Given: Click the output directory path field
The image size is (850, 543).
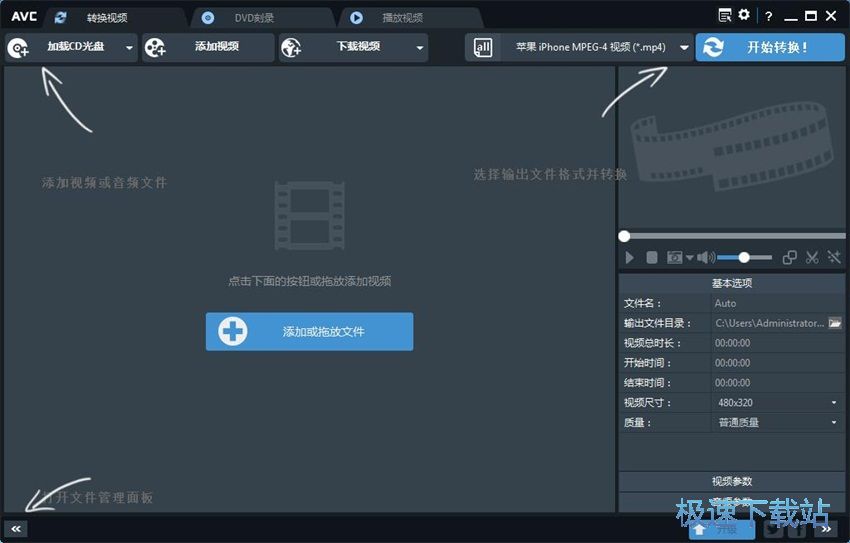Looking at the screenshot, I should click(x=769, y=323).
